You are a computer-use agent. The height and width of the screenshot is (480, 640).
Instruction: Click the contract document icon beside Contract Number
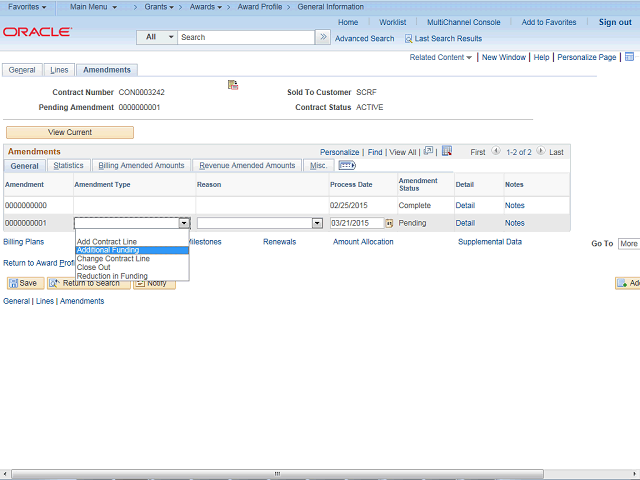(x=233, y=85)
